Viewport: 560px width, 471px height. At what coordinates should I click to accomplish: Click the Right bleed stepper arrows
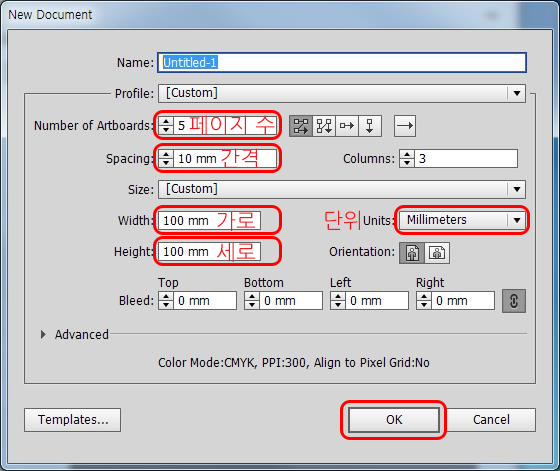424,301
